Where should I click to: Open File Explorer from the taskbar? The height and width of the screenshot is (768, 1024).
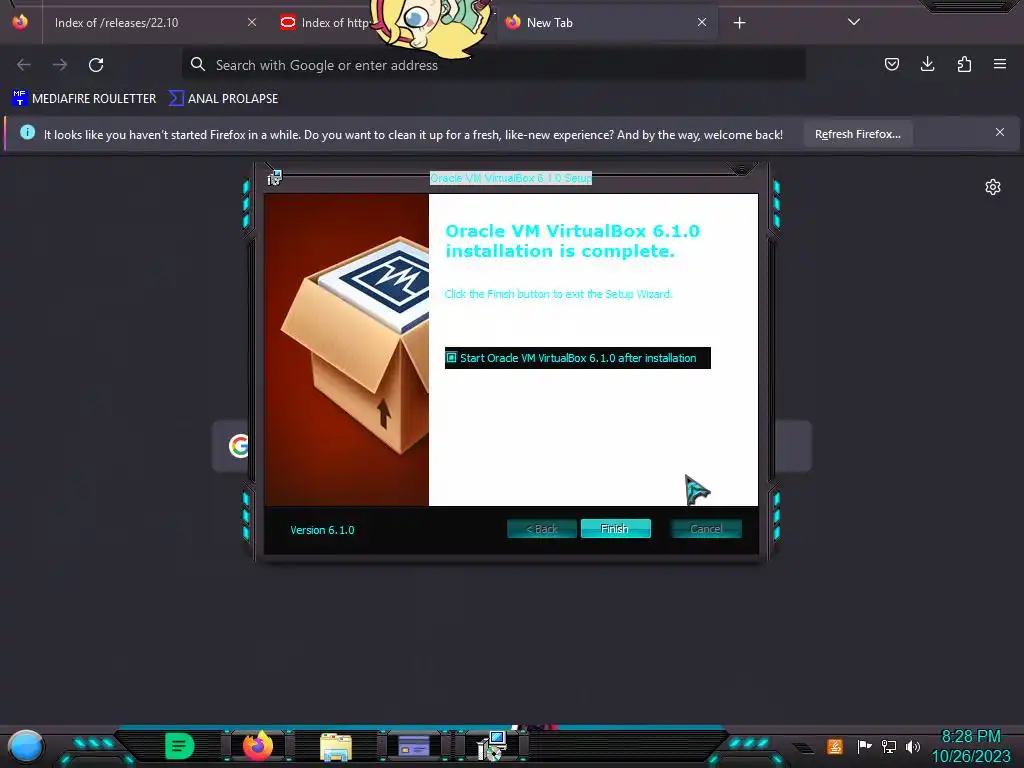click(x=336, y=746)
